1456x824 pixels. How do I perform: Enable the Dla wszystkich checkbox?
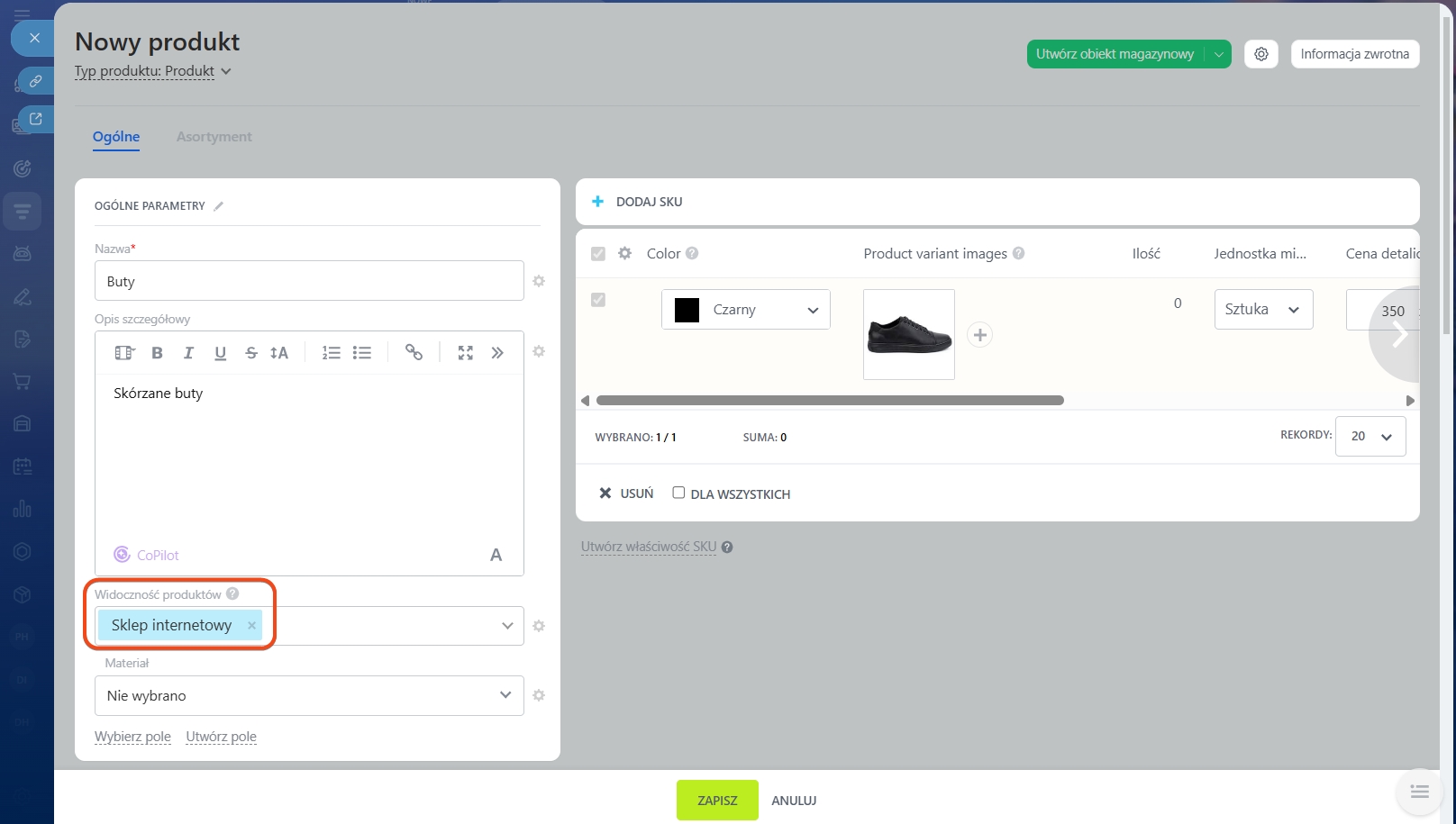click(x=678, y=493)
